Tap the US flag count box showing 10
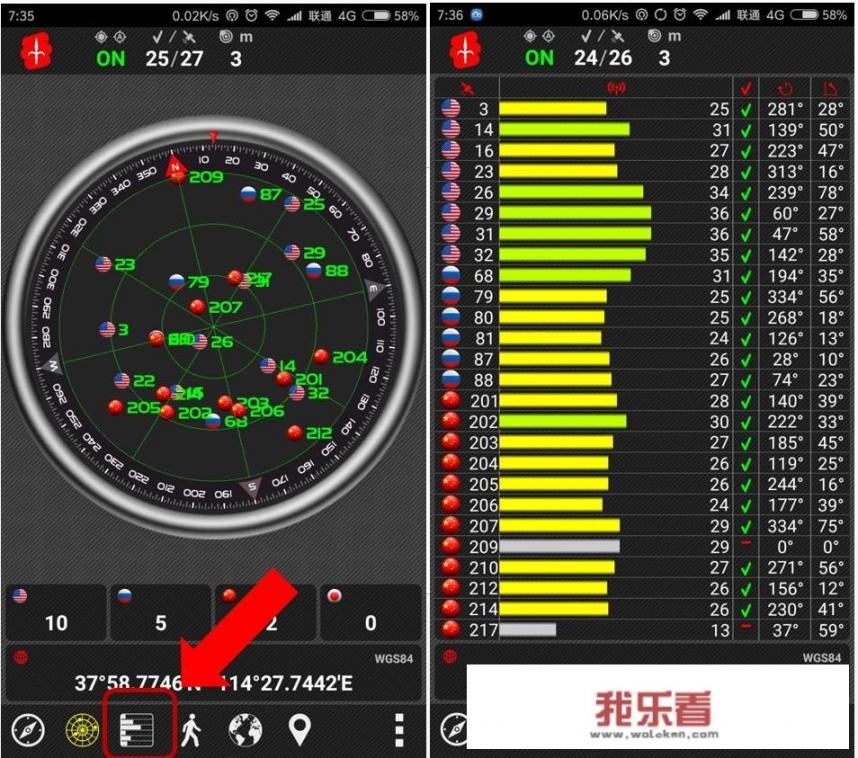Image resolution: width=858 pixels, height=758 pixels. click(56, 613)
